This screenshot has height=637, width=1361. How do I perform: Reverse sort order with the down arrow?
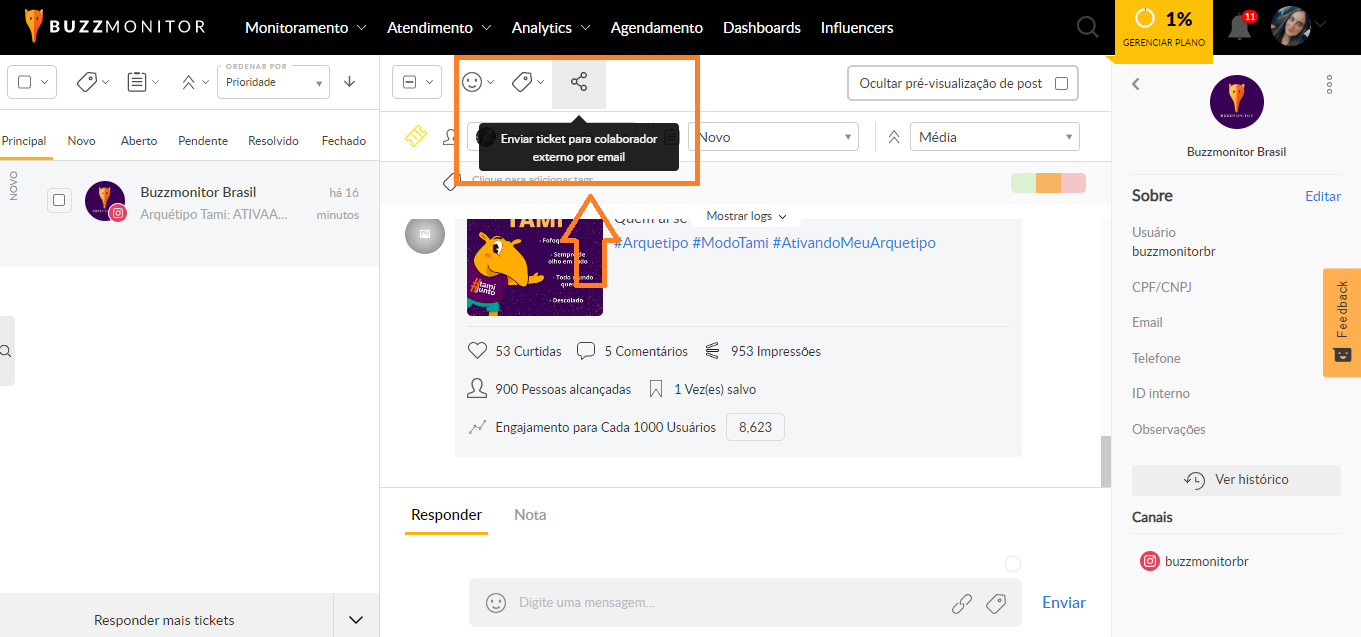point(349,82)
